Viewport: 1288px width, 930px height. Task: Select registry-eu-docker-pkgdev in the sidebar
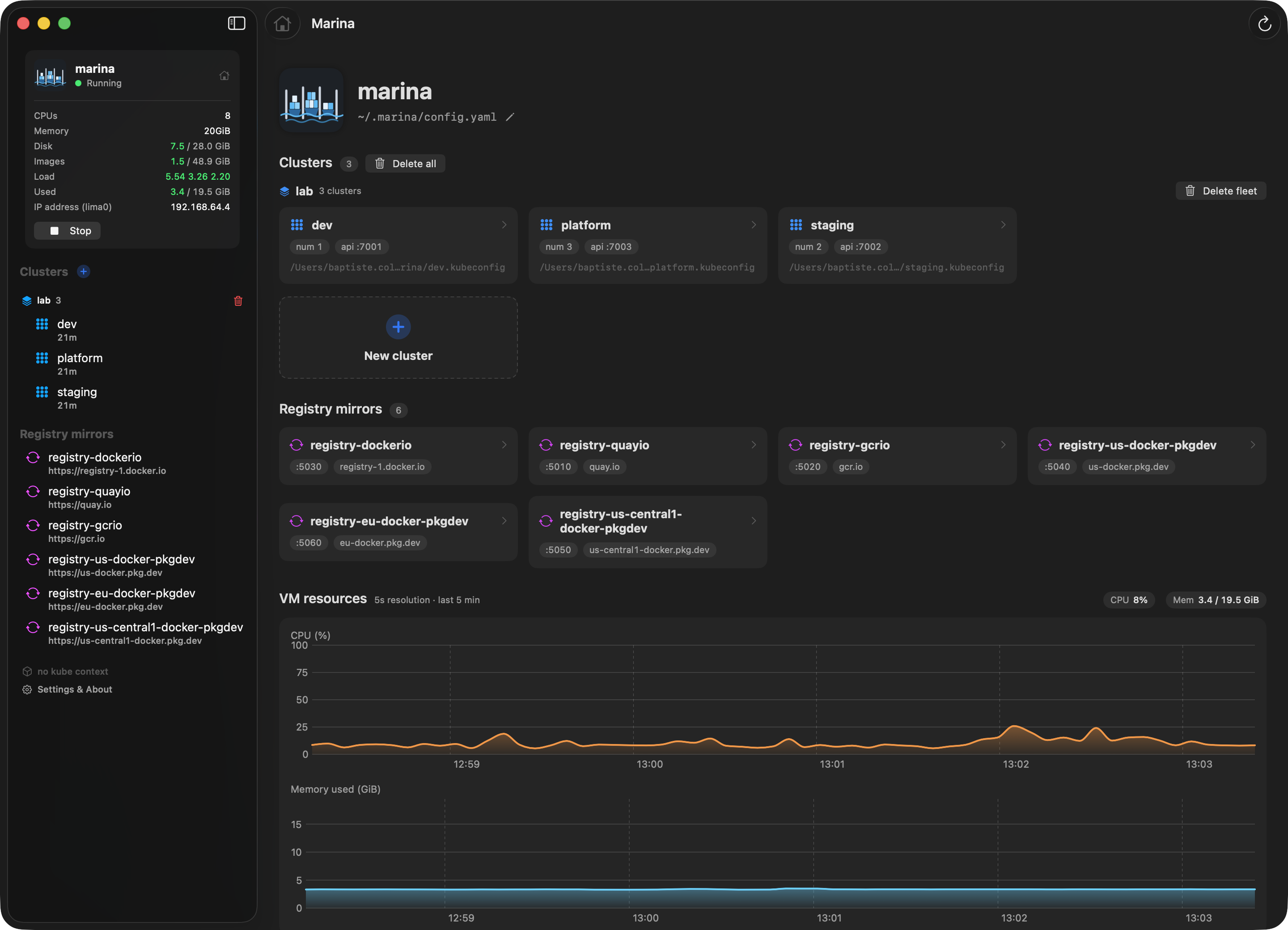tap(132, 599)
